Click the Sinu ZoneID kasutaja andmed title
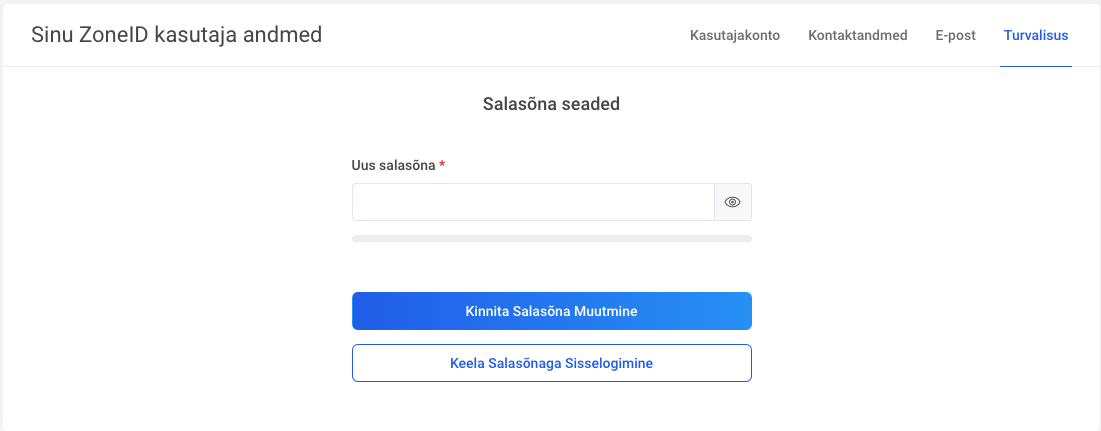The width and height of the screenshot is (1101, 431). click(x=177, y=35)
